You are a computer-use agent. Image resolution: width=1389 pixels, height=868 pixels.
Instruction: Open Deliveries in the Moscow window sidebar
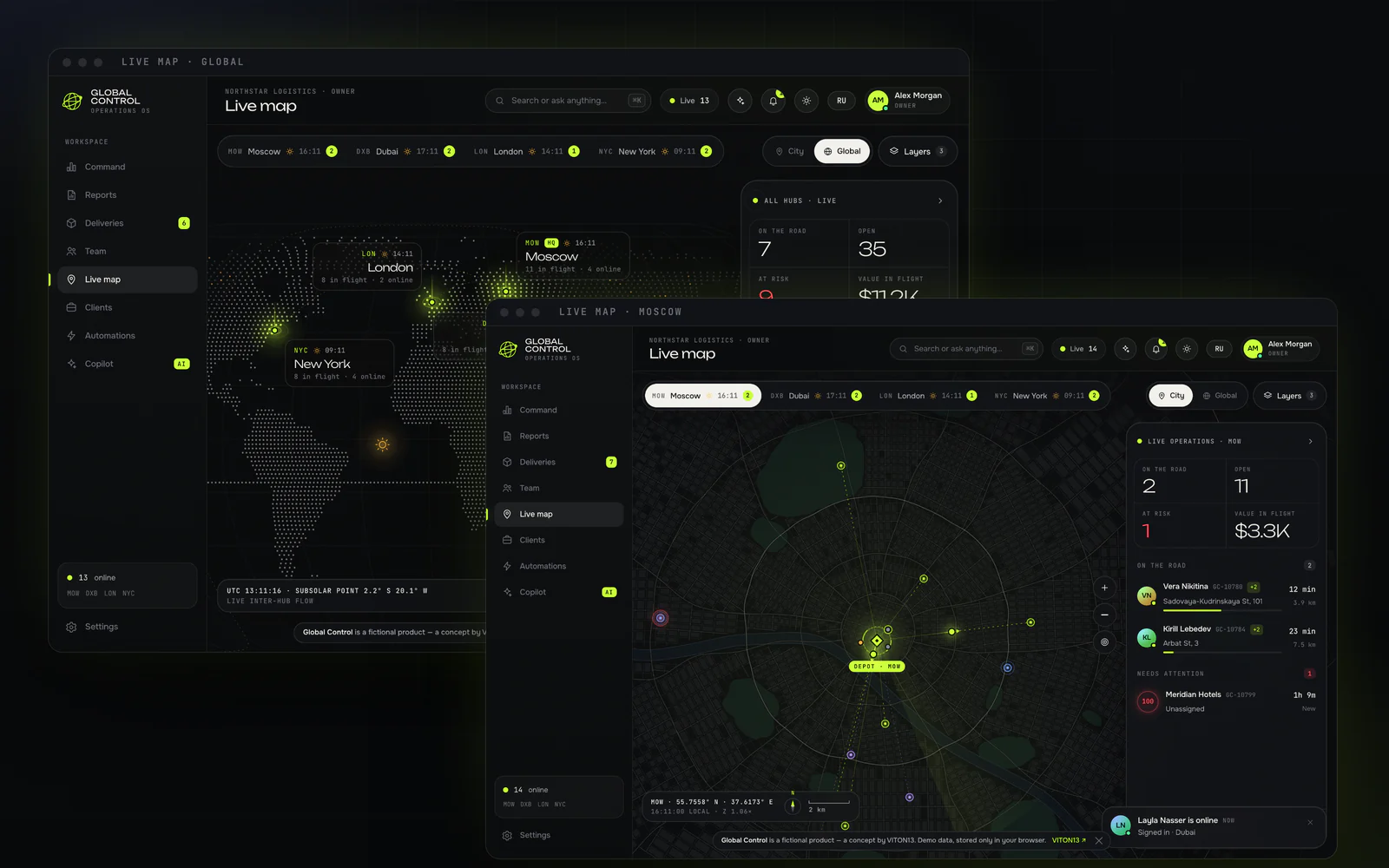pyautogui.click(x=558, y=462)
